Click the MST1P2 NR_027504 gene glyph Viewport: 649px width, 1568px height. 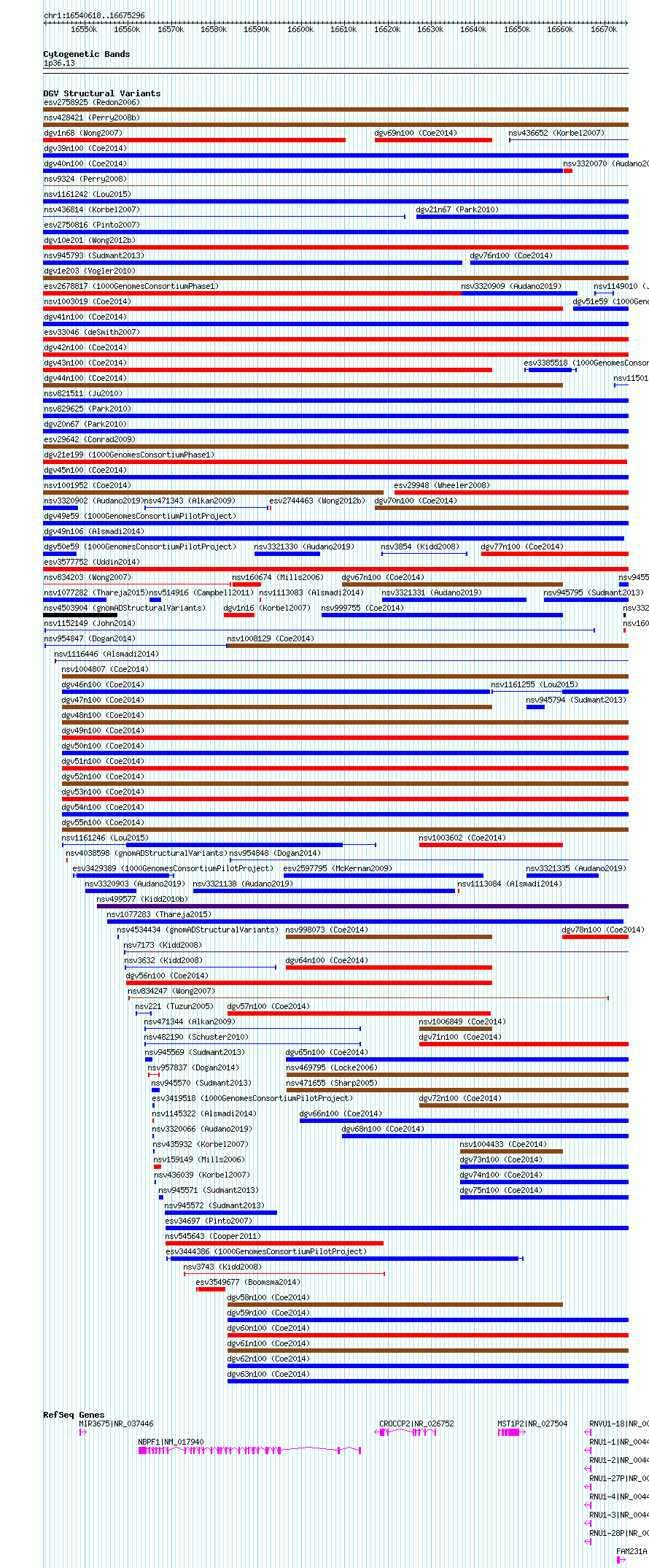[x=512, y=1432]
